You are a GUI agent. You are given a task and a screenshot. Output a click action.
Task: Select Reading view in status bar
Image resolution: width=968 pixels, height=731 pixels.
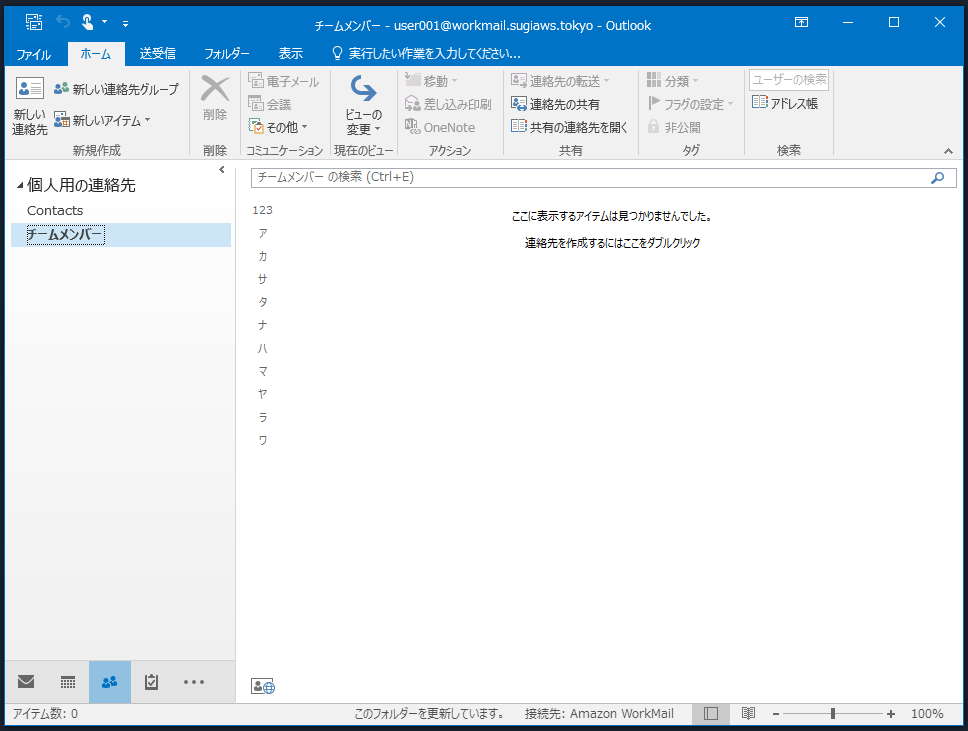748,714
